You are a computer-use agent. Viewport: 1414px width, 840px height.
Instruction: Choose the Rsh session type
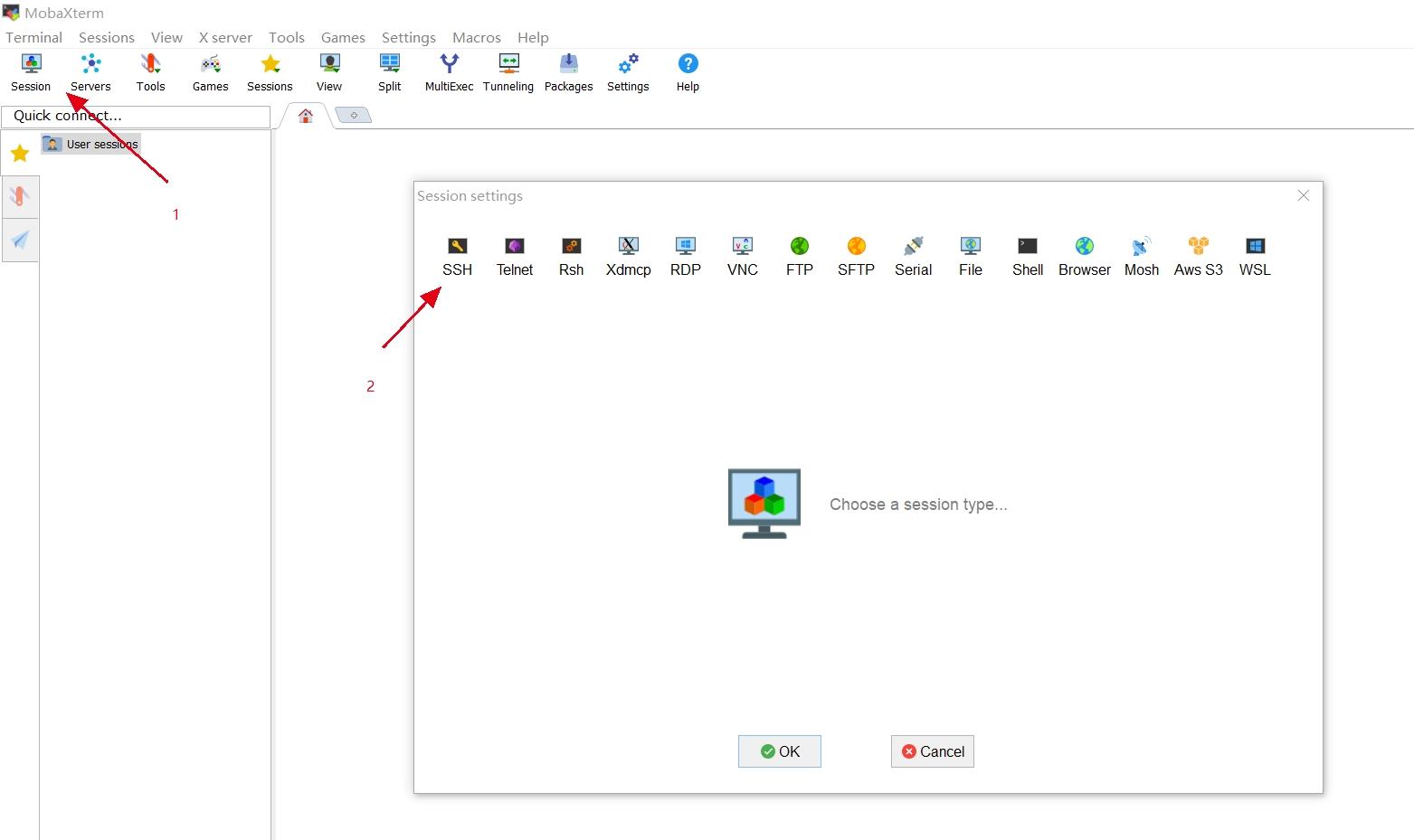(x=571, y=257)
